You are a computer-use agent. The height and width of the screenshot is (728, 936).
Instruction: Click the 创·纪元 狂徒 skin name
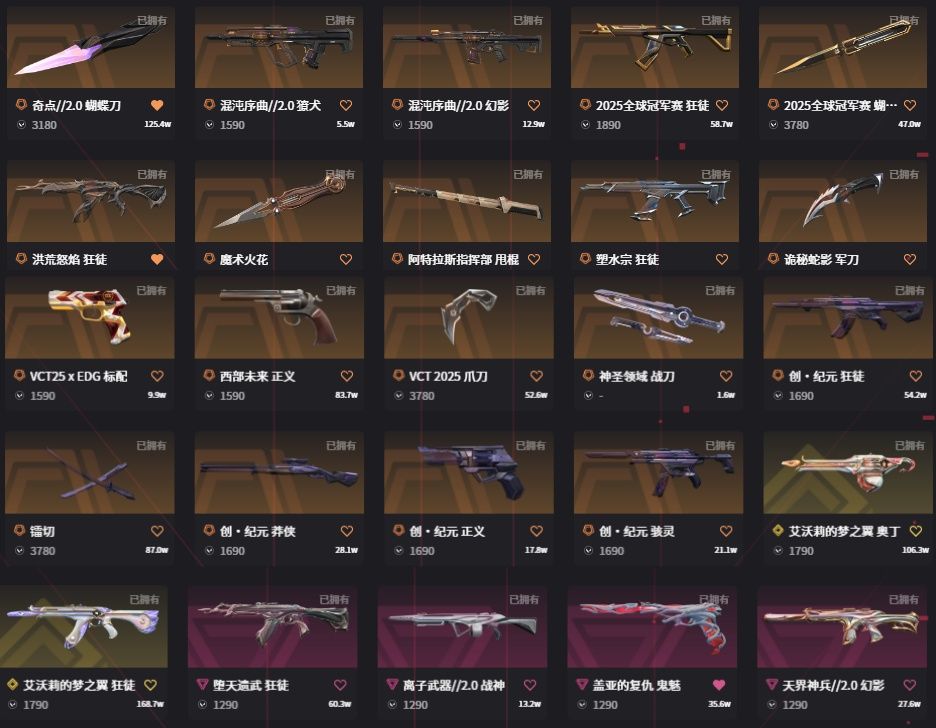[x=826, y=376]
